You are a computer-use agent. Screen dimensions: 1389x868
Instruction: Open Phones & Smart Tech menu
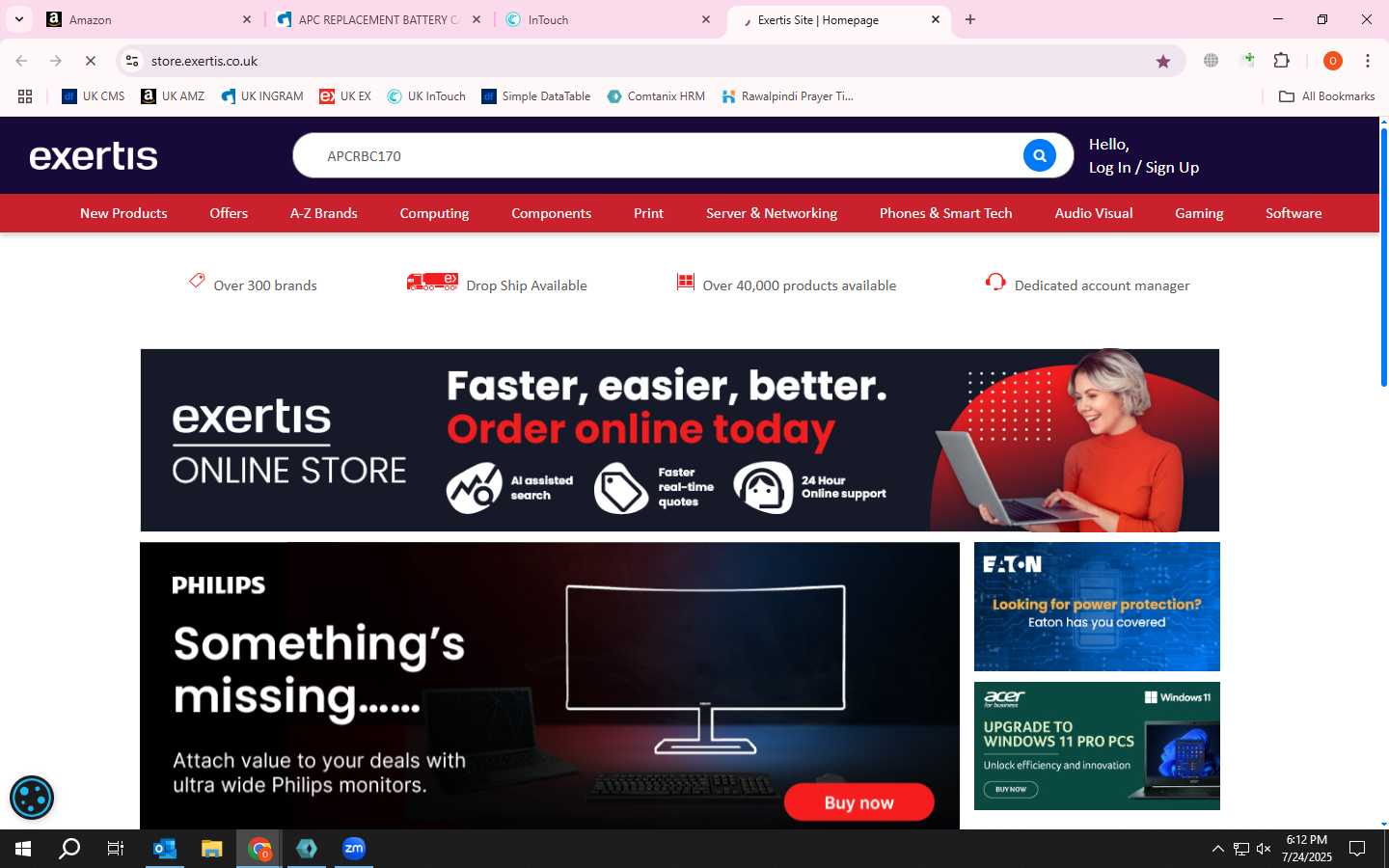coord(945,213)
